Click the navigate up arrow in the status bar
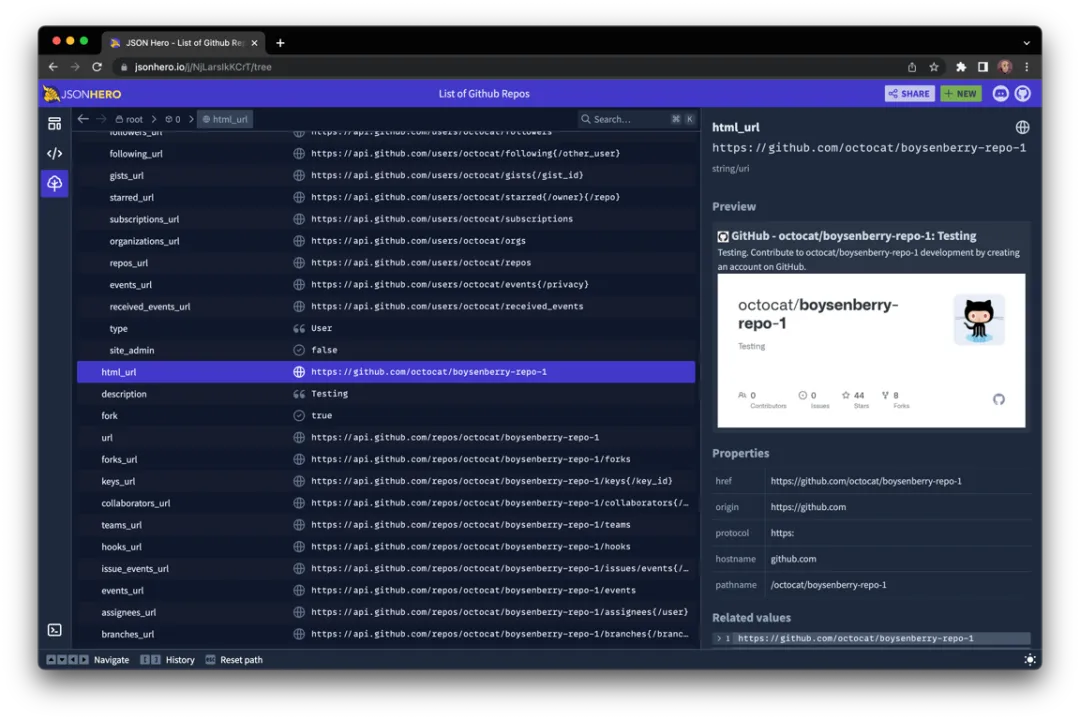This screenshot has width=1080, height=720. 51,659
